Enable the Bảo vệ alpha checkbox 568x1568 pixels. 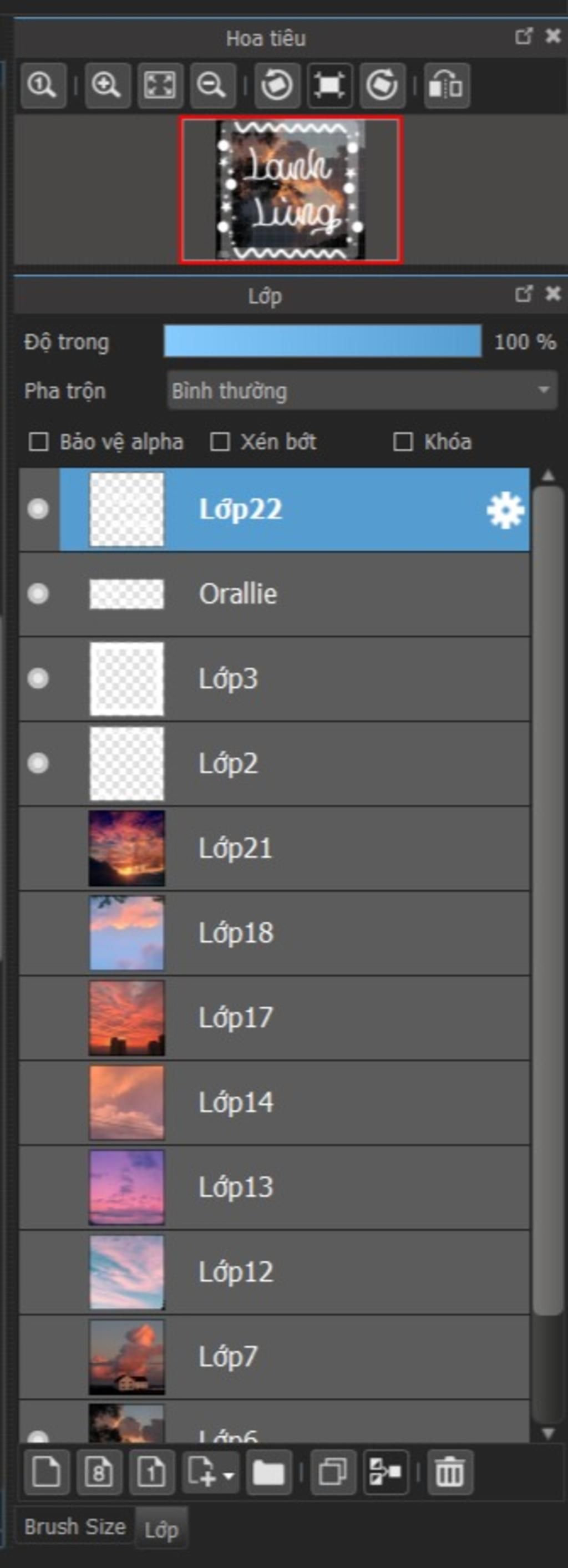(x=39, y=442)
